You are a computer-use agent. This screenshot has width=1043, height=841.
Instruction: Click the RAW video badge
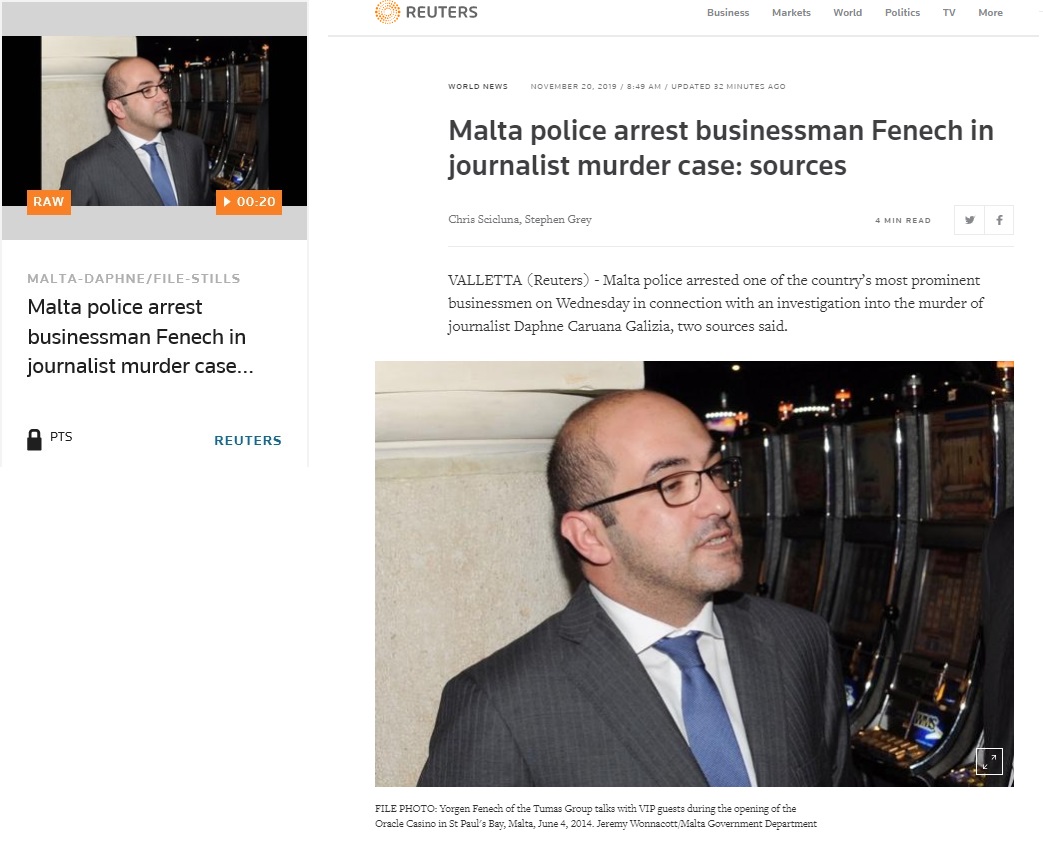49,202
